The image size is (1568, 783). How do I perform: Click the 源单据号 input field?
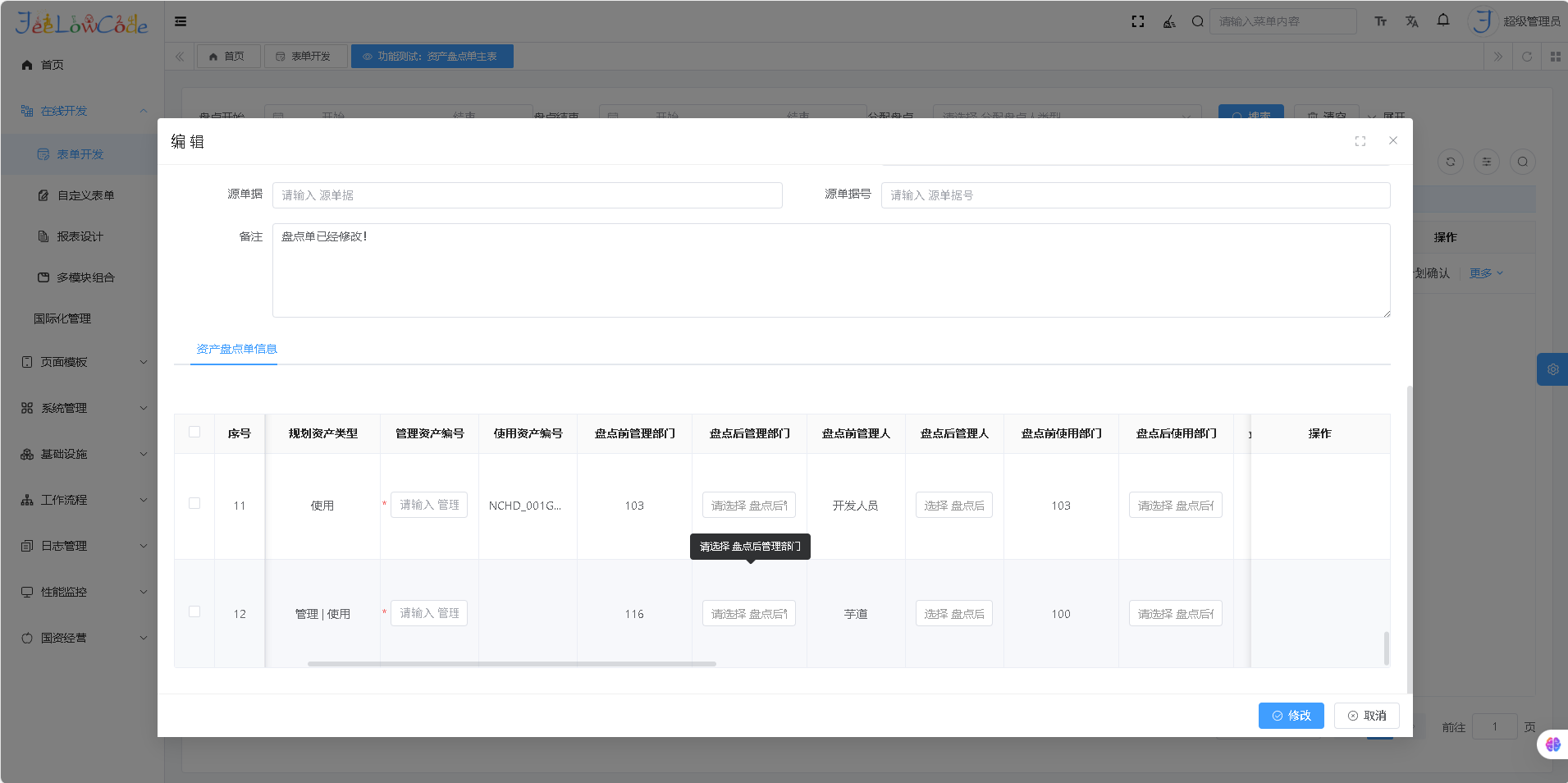(1135, 195)
